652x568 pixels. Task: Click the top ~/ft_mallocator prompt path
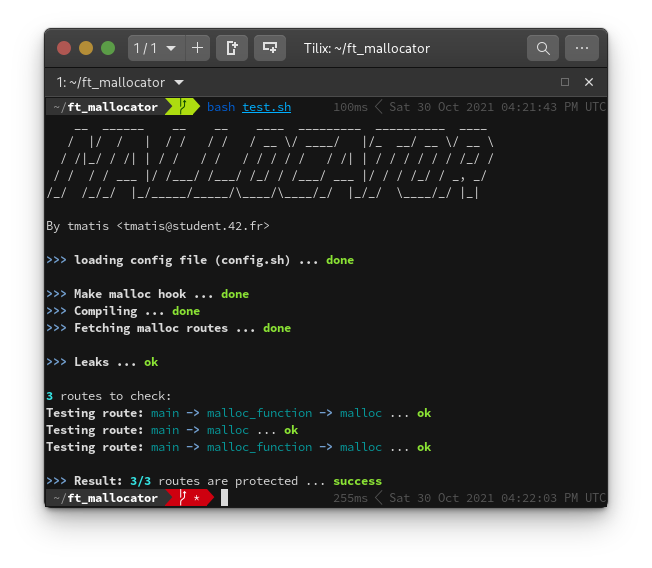(106, 107)
